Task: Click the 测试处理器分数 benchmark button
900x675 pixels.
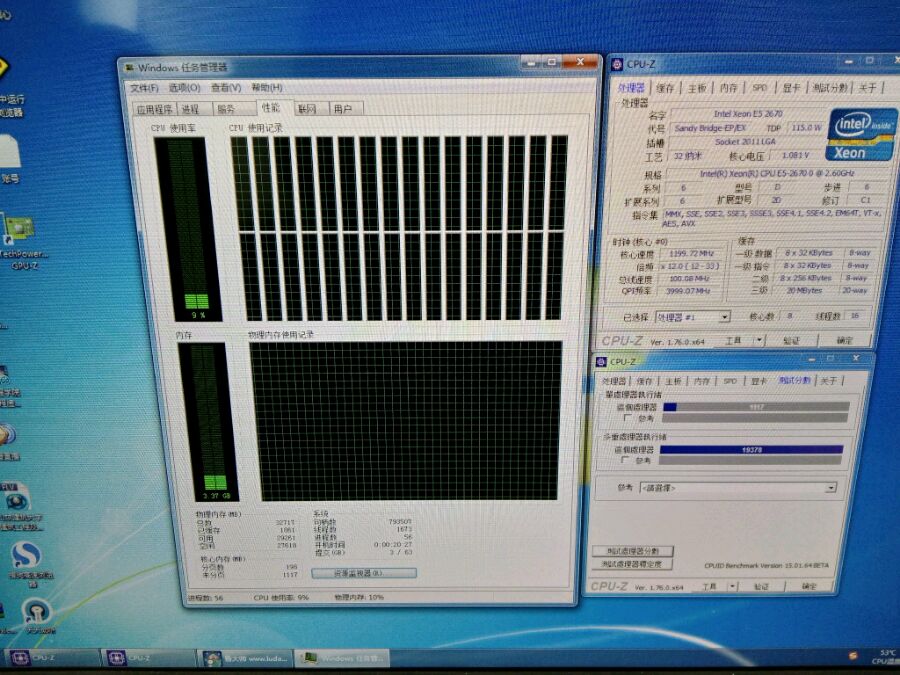Action: click(x=633, y=550)
